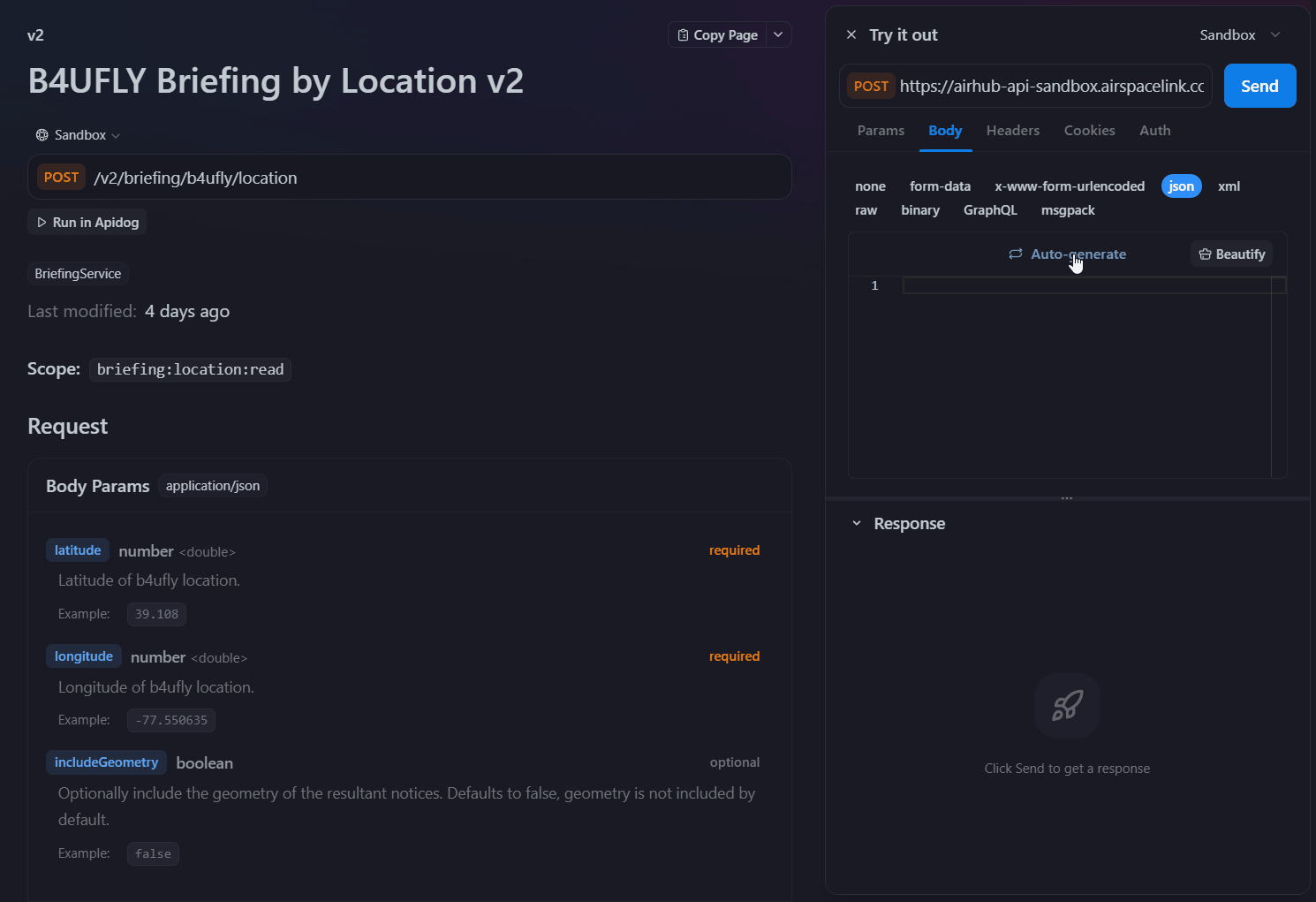Choose the GraphQL body option

(990, 210)
